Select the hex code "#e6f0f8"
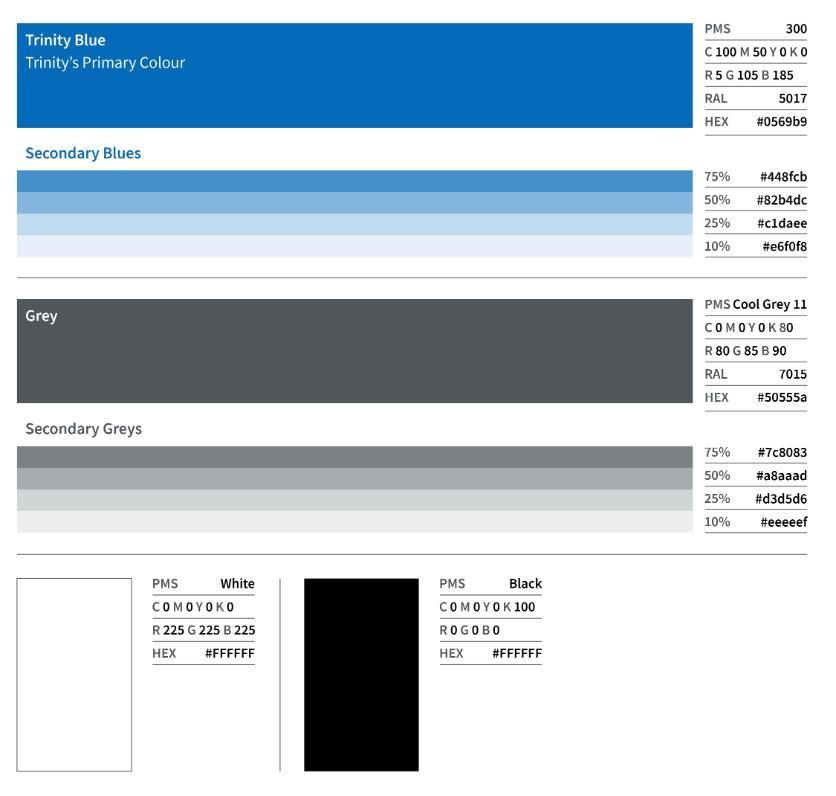 [784, 246]
